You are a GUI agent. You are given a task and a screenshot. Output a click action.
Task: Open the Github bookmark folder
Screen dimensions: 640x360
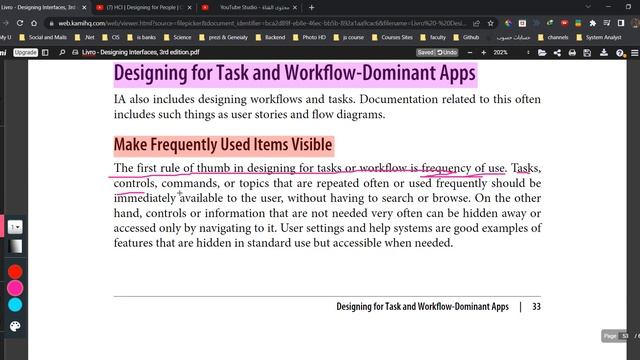coord(466,37)
